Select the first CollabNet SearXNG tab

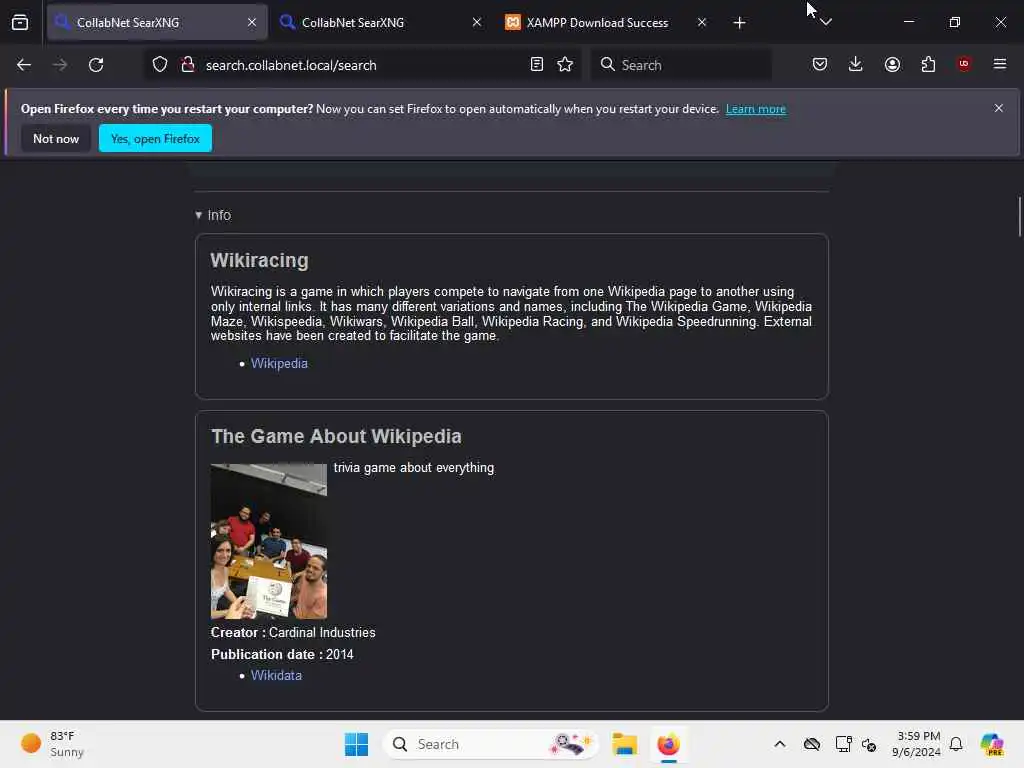tap(157, 22)
